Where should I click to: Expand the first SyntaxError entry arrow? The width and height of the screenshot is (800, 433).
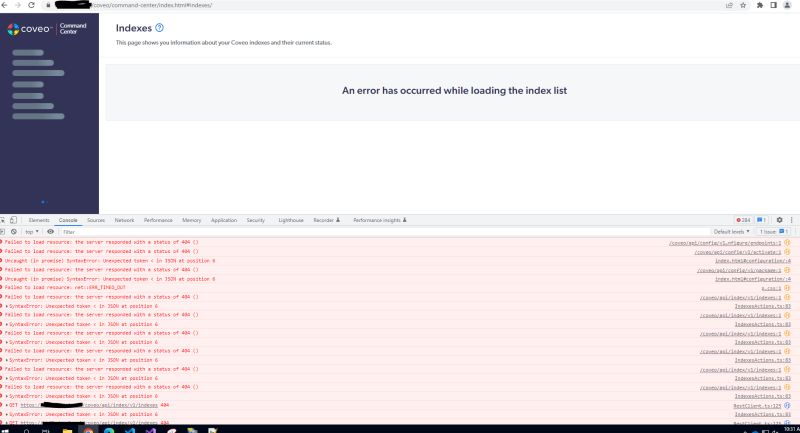click(7, 306)
